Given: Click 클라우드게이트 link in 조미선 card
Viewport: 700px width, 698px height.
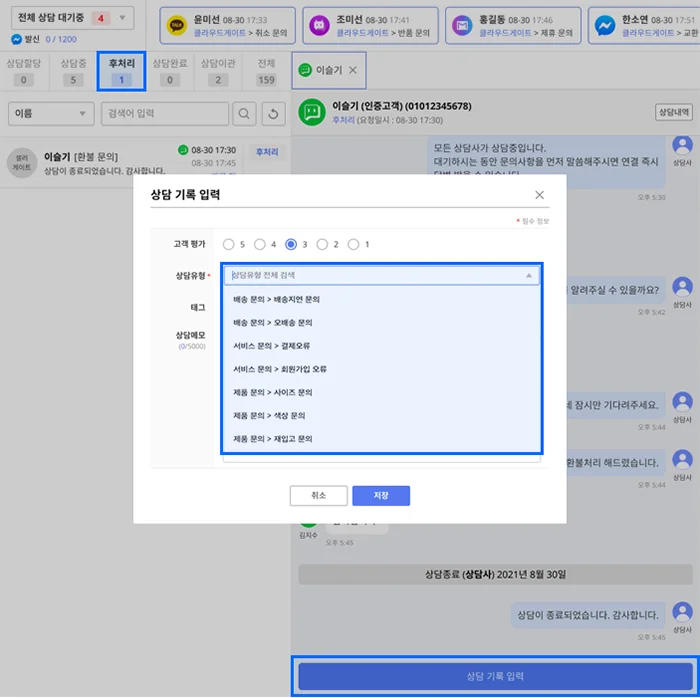Looking at the screenshot, I should click(362, 33).
